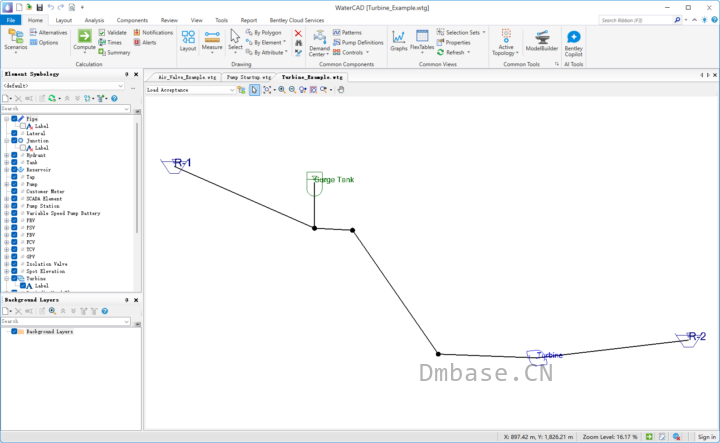Viewport: 720px width, 443px height.
Task: Toggle the Reservoir checkbox
Action: [14, 170]
